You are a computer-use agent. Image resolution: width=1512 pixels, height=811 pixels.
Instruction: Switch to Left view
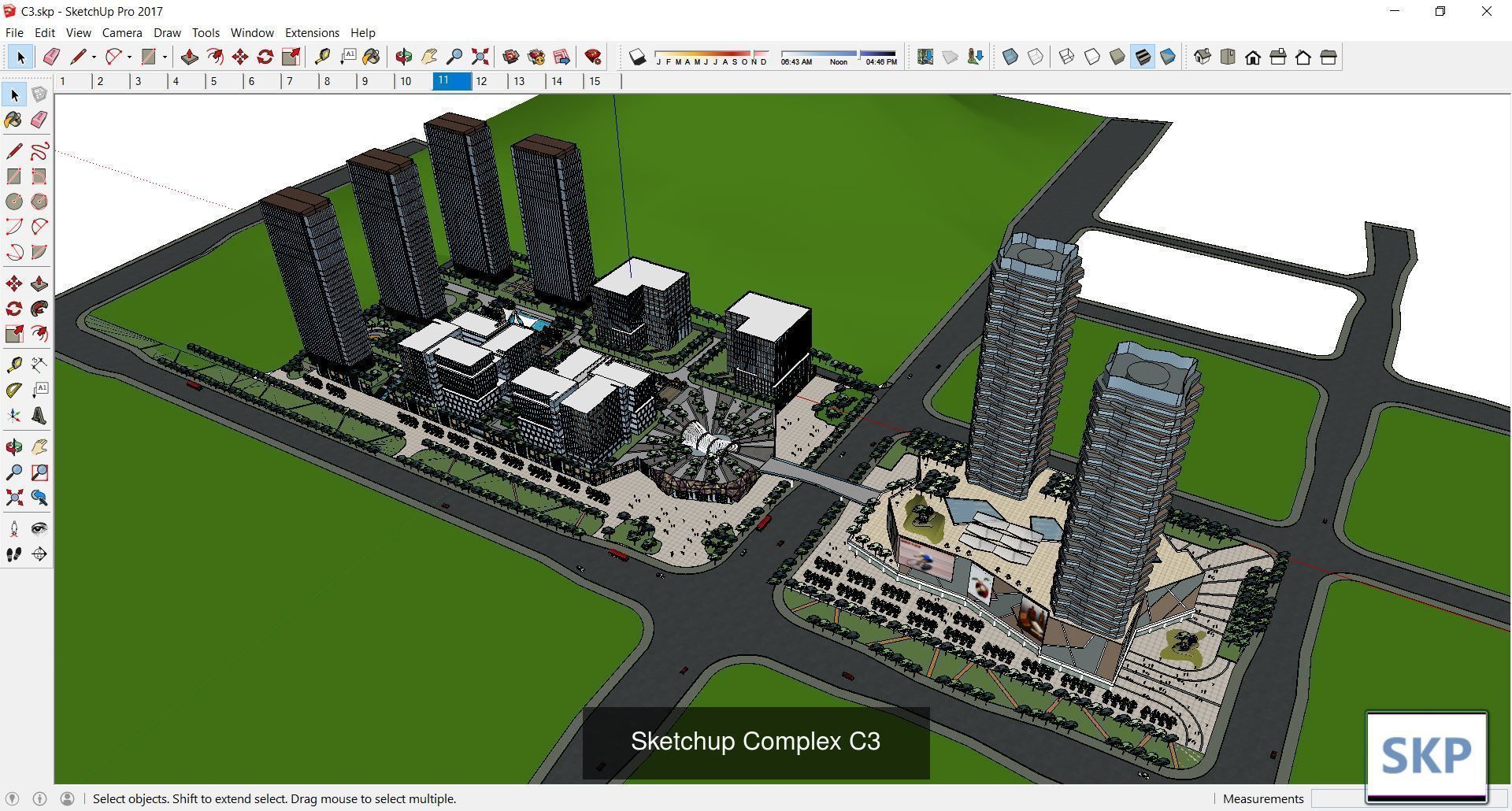coord(1329,57)
